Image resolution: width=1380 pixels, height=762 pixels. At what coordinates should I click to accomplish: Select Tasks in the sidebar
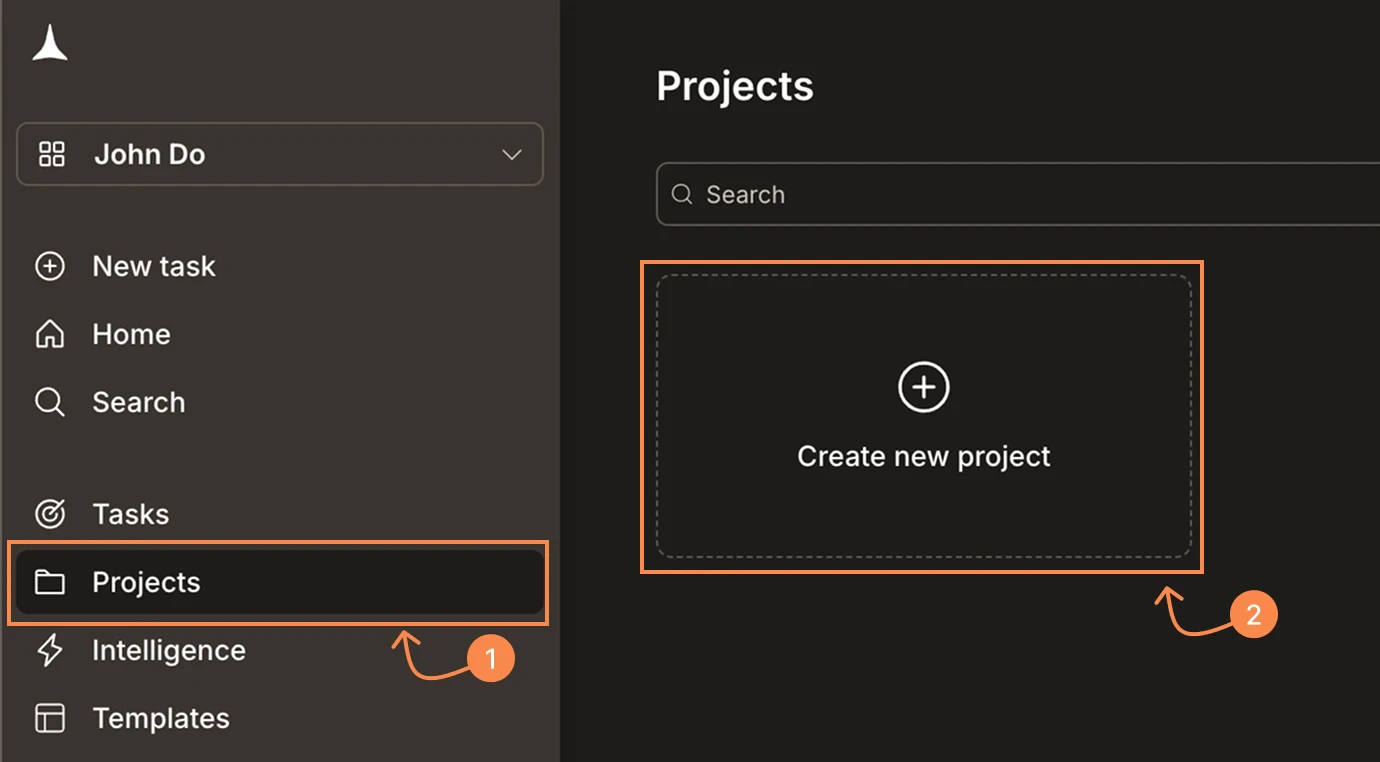pos(130,514)
